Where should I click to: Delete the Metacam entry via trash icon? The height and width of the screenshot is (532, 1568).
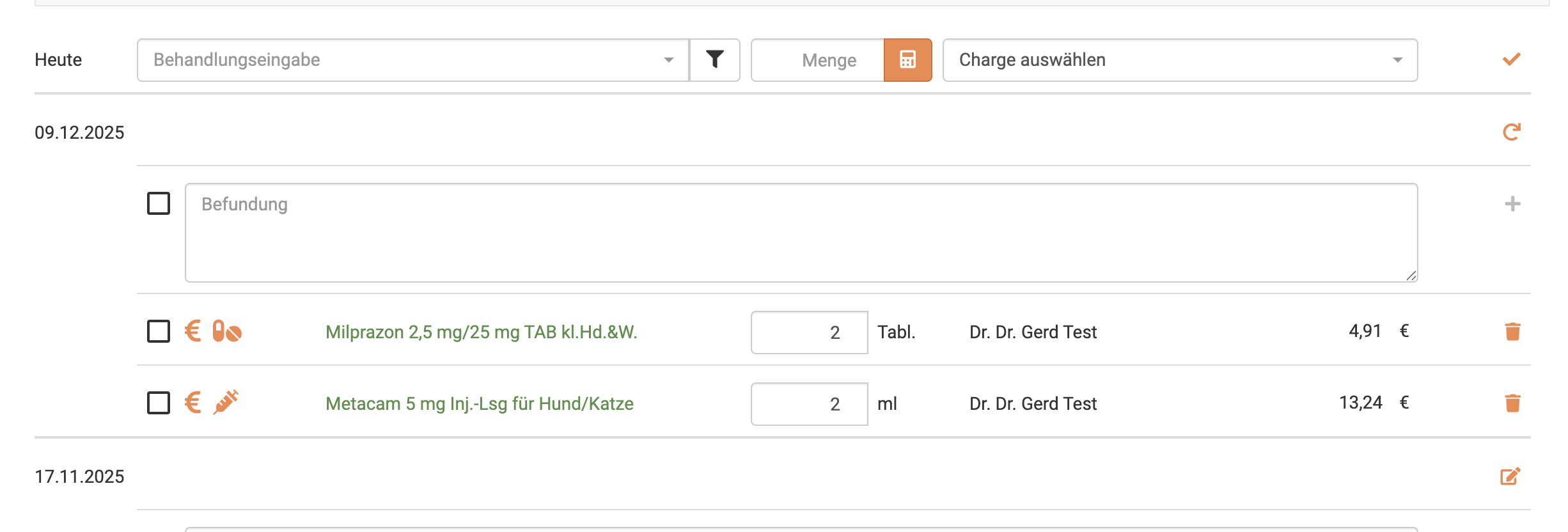[x=1512, y=403]
